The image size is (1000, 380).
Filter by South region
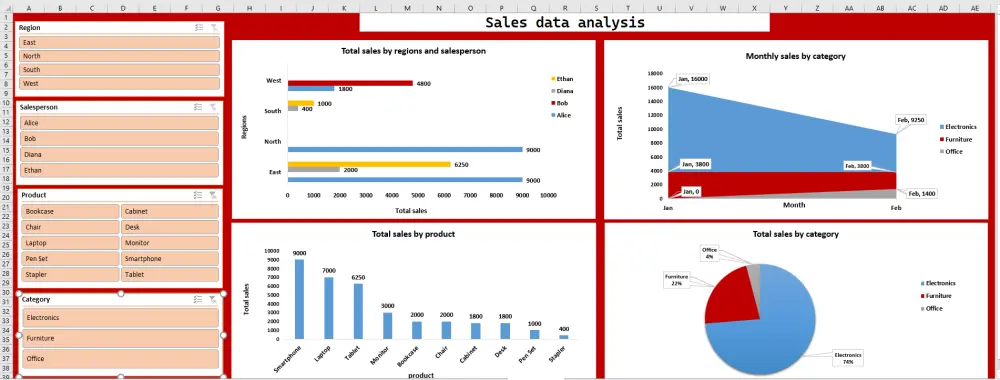coord(119,69)
